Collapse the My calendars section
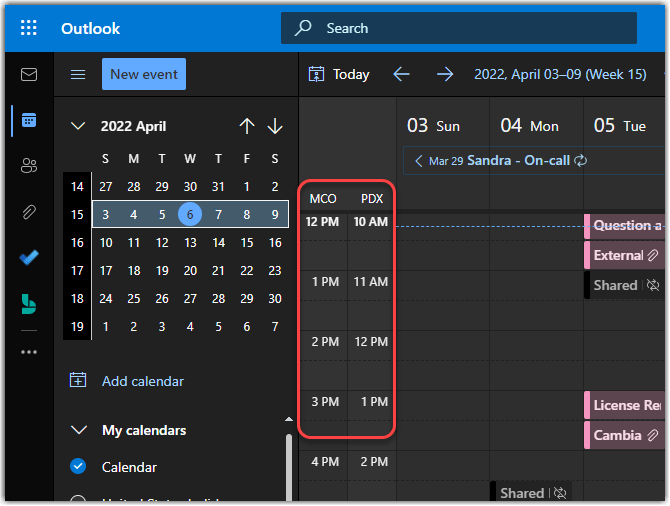 [x=78, y=430]
